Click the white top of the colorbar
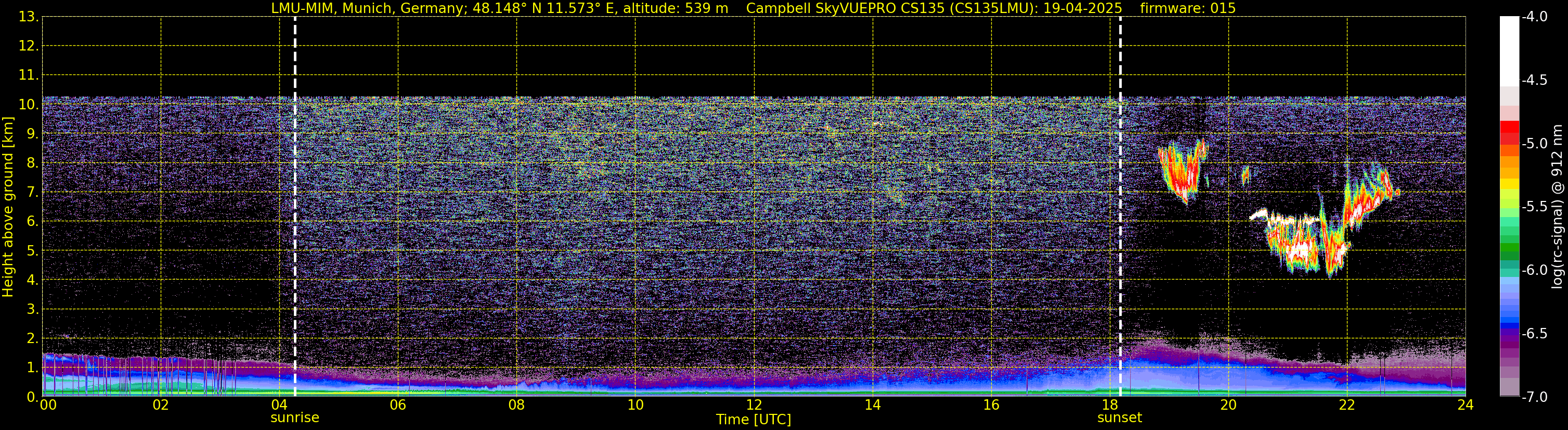 [x=1510, y=51]
